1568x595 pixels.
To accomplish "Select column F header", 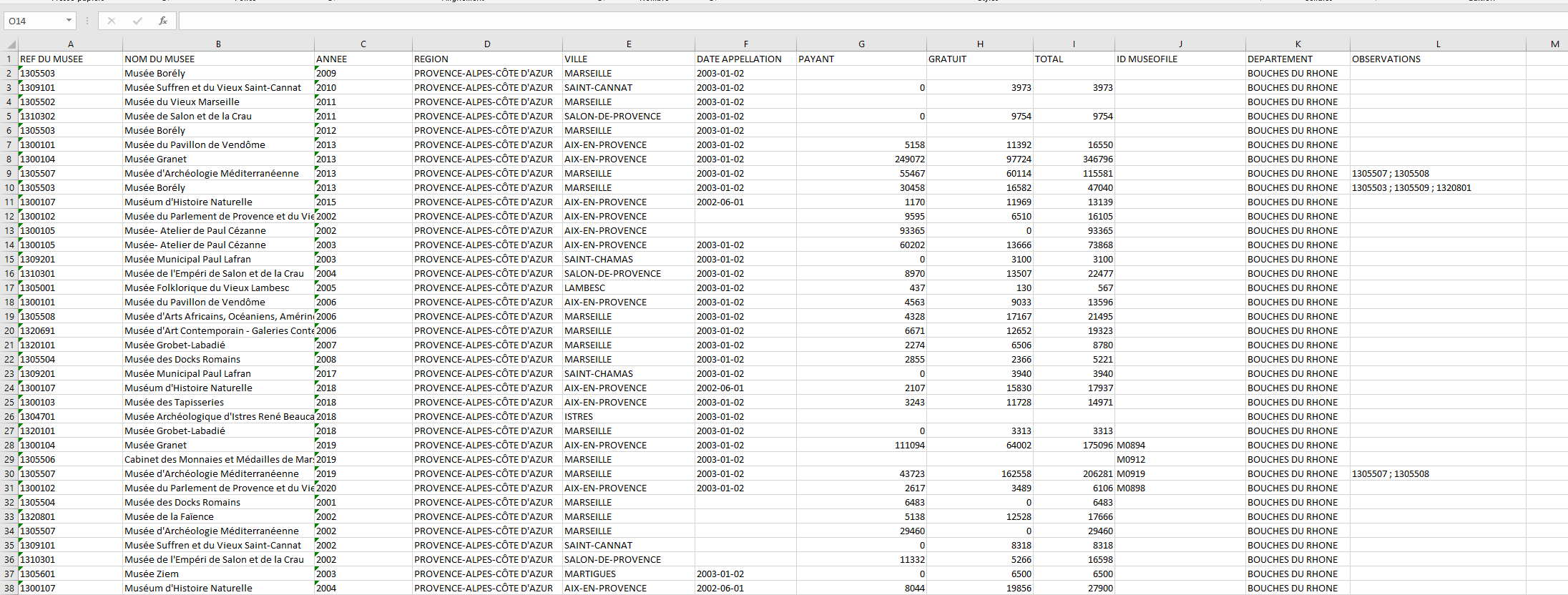I will point(745,44).
